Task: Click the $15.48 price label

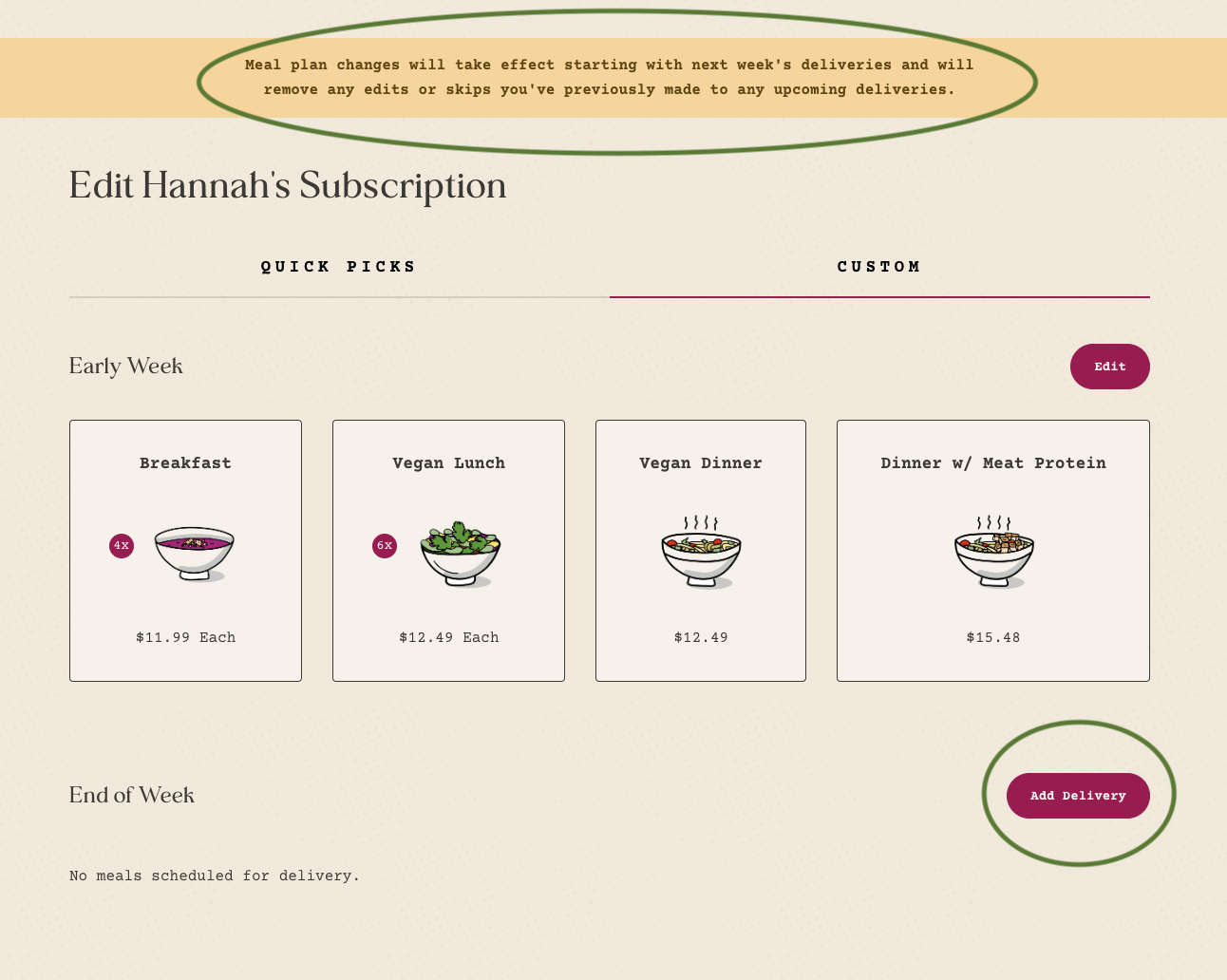Action: 993,637
